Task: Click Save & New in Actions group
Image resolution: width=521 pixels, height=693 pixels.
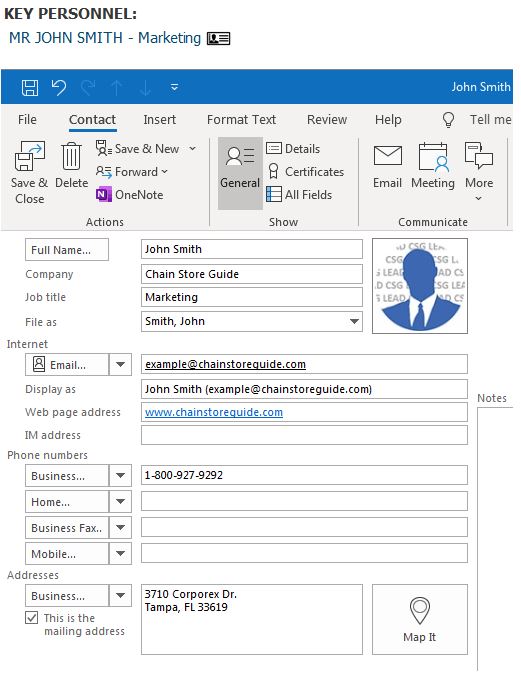Action: (x=137, y=149)
